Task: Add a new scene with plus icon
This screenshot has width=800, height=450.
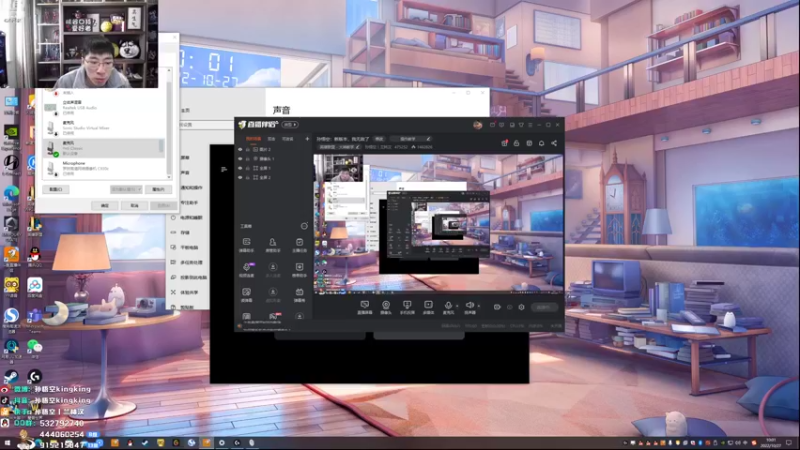Action: point(307,139)
